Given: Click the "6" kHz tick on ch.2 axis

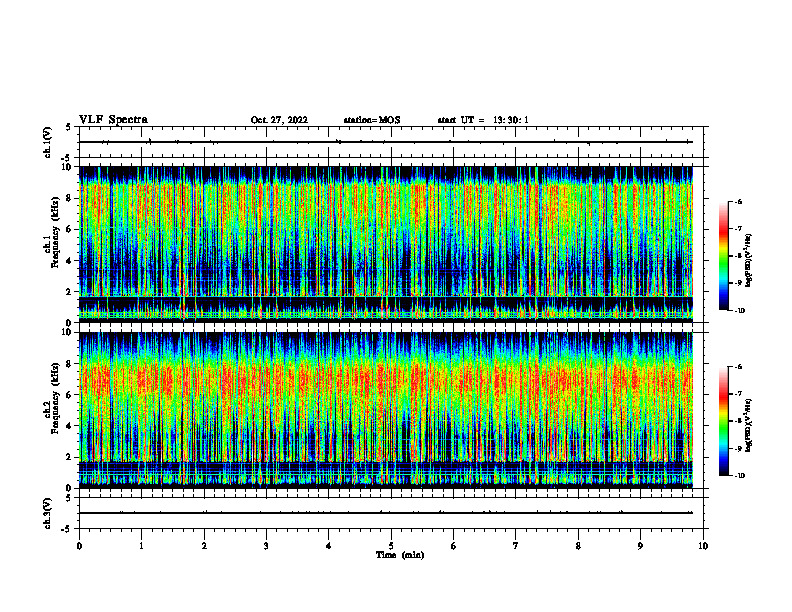Looking at the screenshot, I should pyautogui.click(x=70, y=394).
